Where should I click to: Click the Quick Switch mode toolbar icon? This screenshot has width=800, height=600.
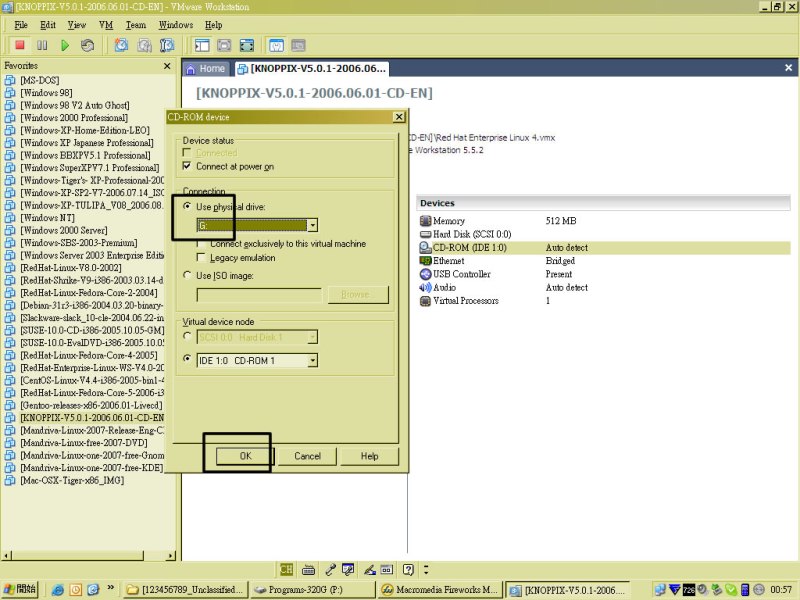224,45
